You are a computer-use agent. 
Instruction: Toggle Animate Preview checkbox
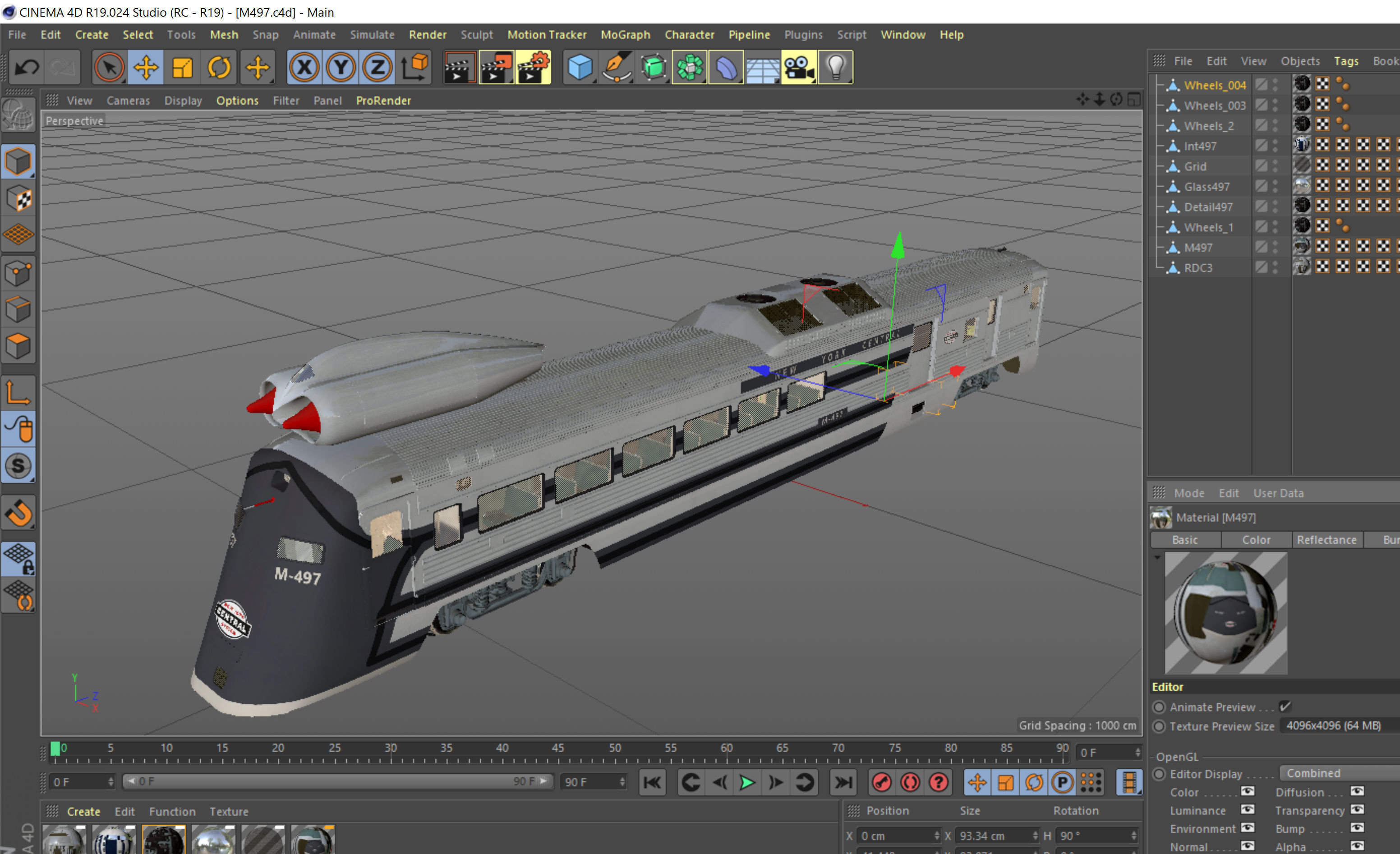click(1285, 706)
